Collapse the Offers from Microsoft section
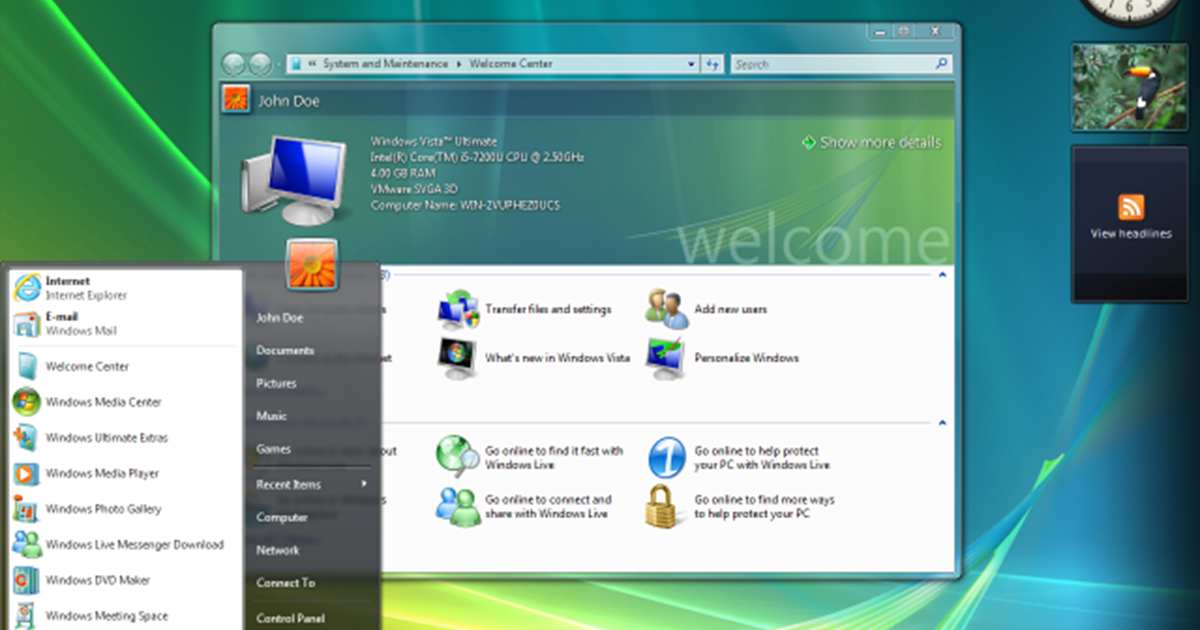The image size is (1200, 630). click(x=941, y=423)
